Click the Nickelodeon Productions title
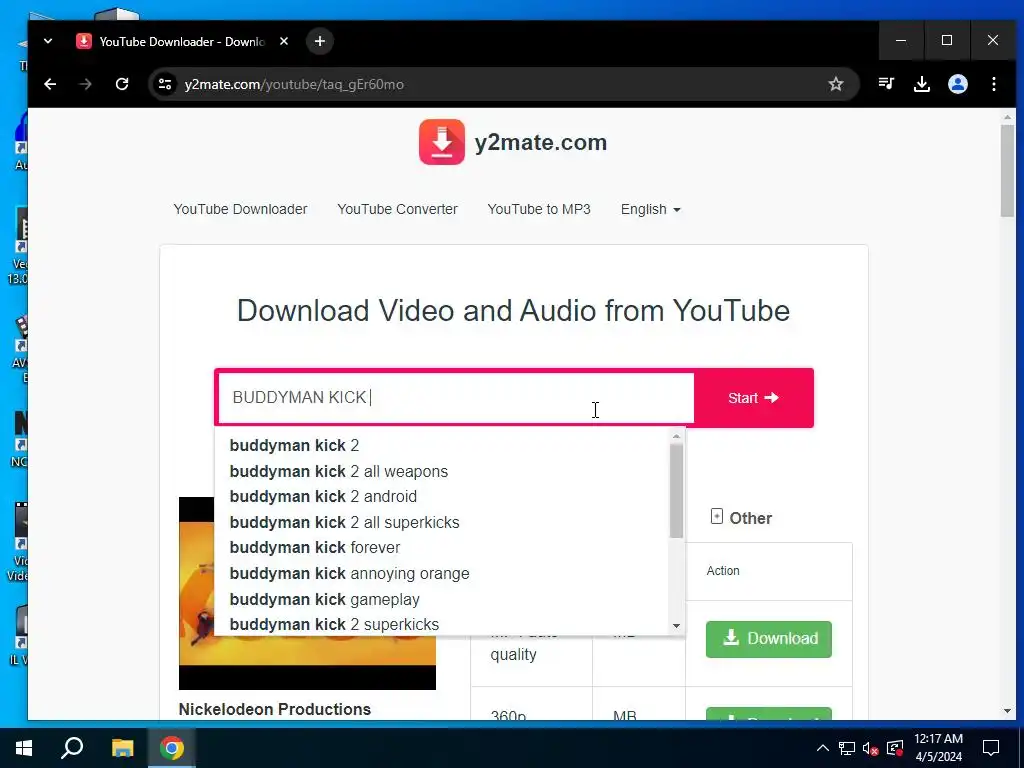 [275, 709]
